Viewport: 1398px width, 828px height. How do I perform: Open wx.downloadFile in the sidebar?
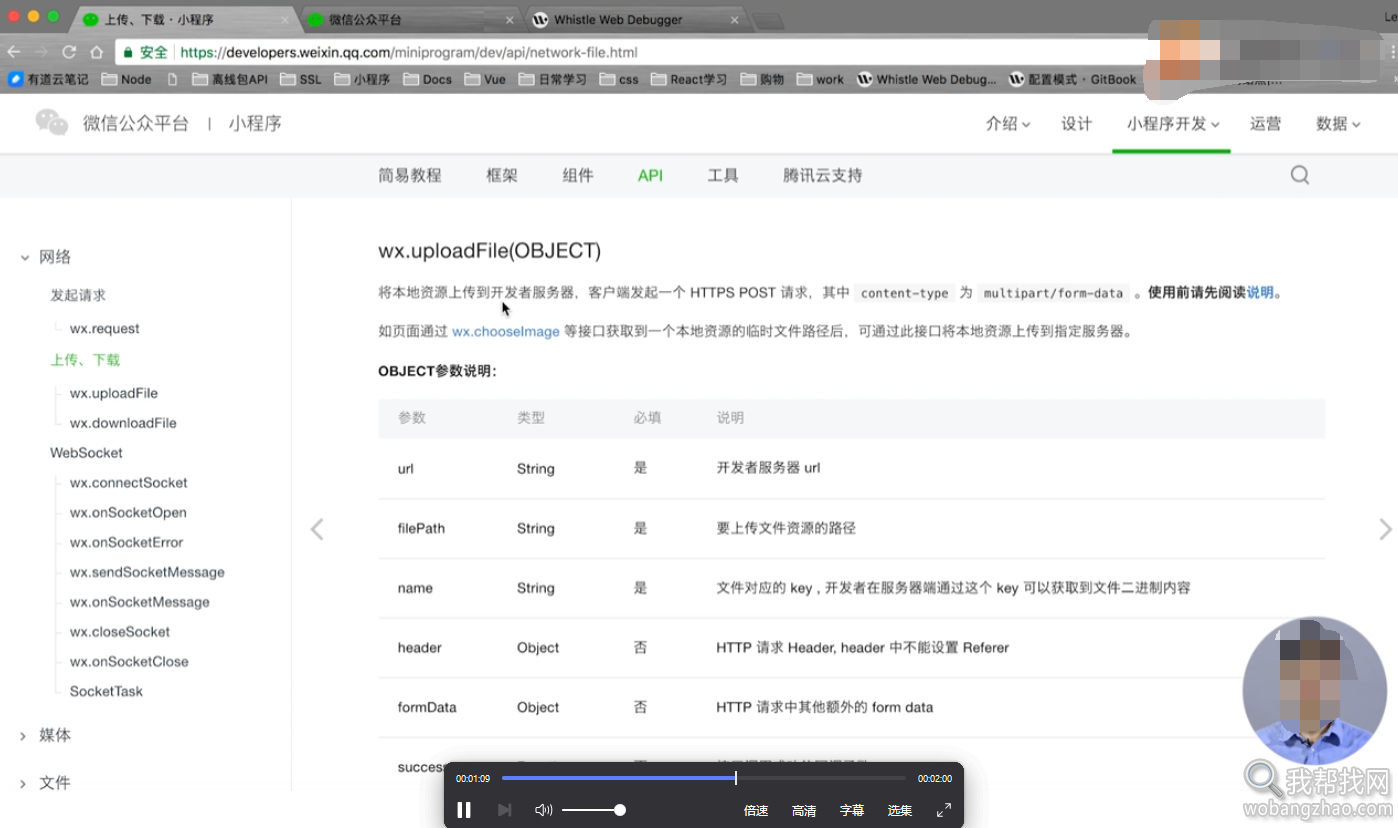123,423
